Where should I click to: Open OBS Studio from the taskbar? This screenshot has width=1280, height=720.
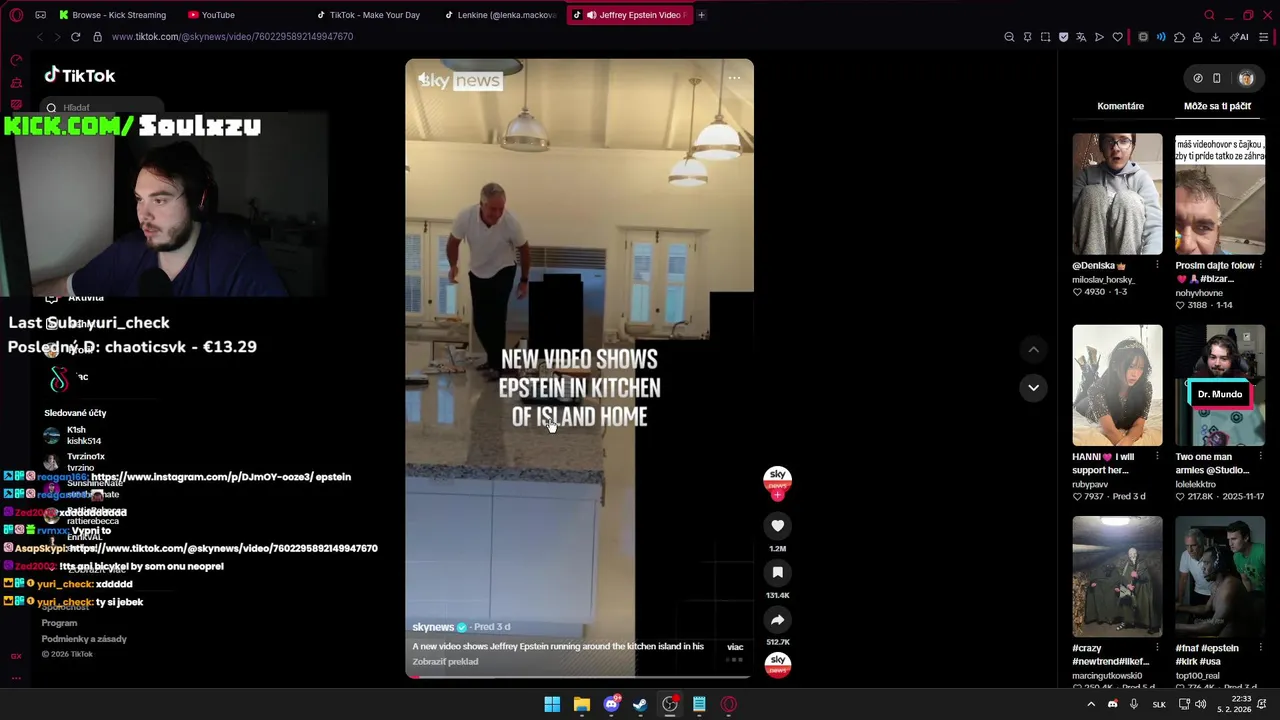coord(670,704)
